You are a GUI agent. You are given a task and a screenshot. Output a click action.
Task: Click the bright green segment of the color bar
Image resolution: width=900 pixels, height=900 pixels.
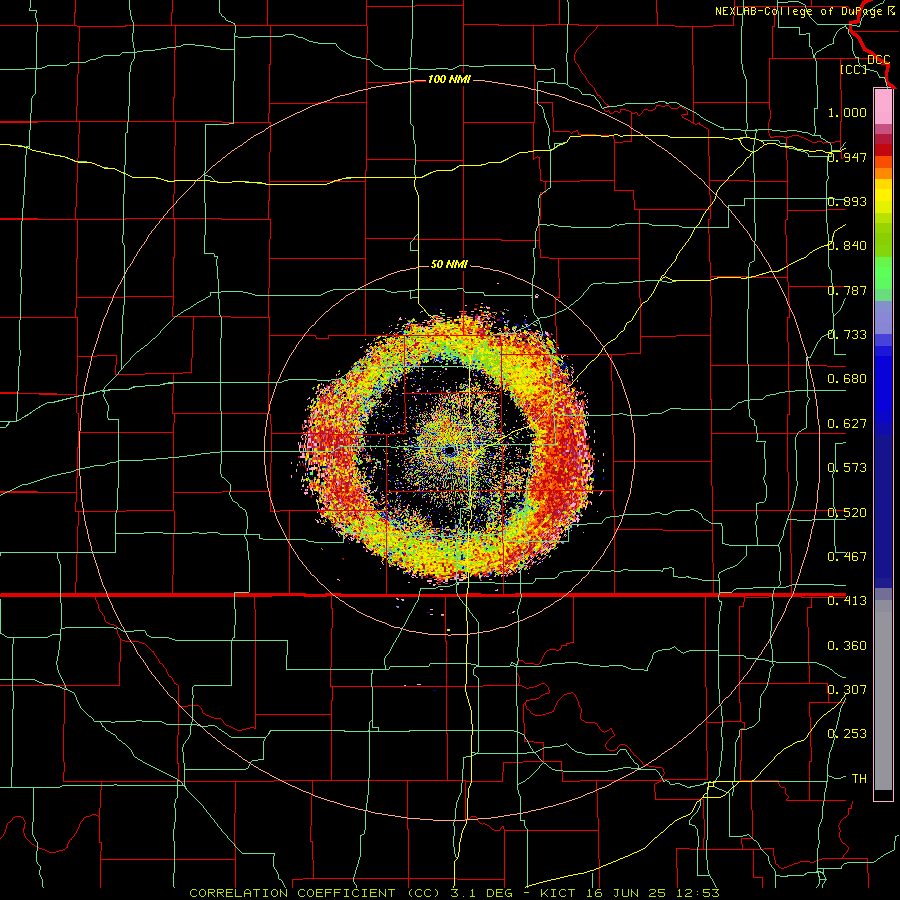pos(883,273)
